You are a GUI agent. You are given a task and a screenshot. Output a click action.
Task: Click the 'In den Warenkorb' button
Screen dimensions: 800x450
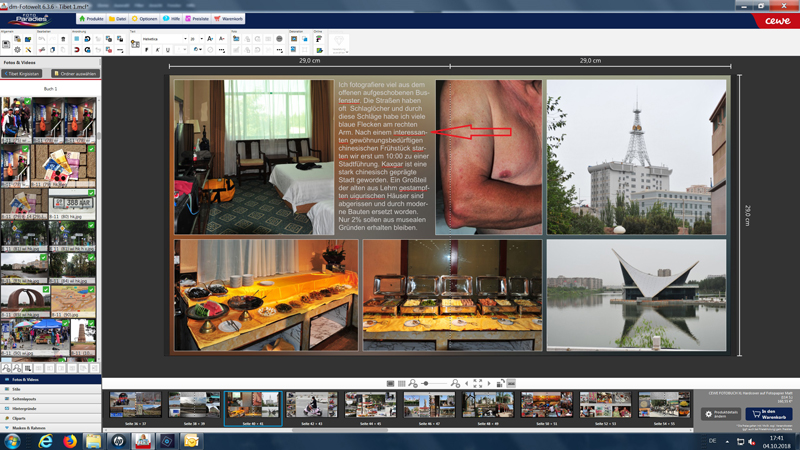768,413
